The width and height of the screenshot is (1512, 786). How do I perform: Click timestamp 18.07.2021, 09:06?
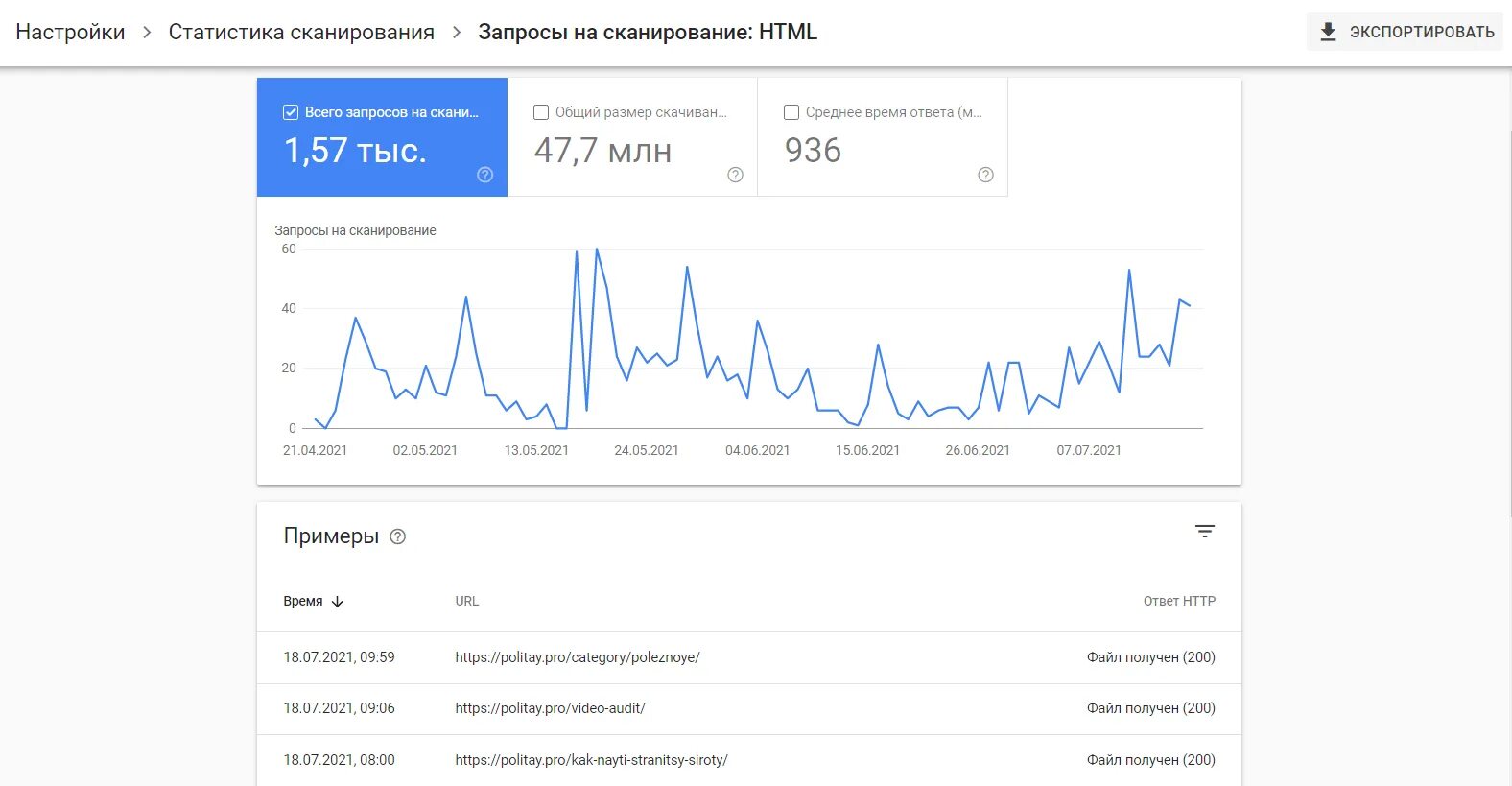(339, 708)
